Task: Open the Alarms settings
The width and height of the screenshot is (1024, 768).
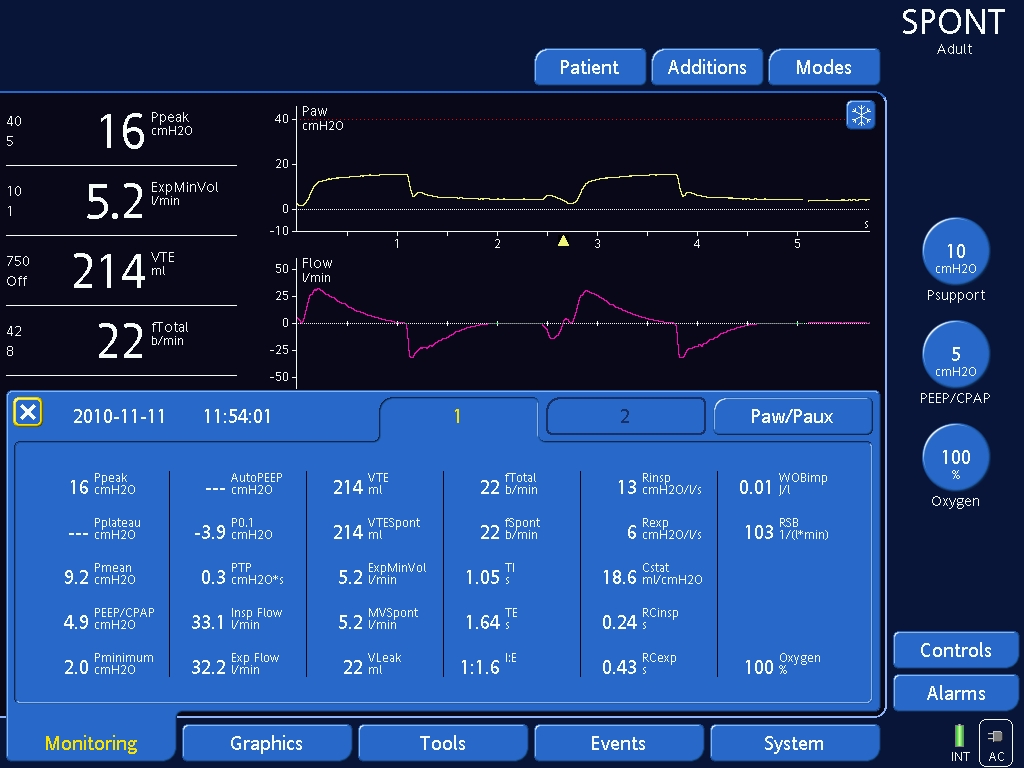Action: pyautogui.click(x=955, y=693)
